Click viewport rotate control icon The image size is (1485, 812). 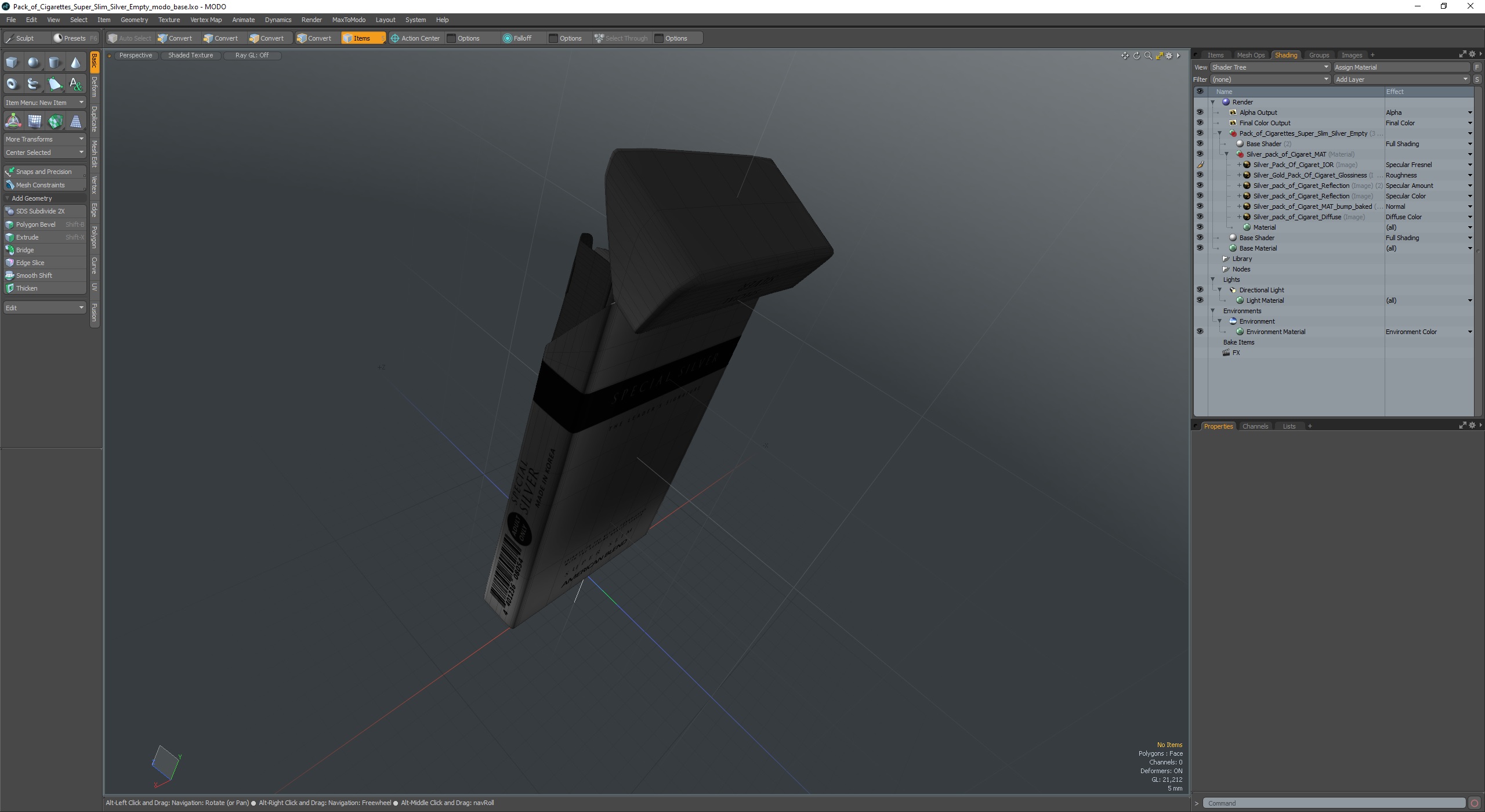1136,56
